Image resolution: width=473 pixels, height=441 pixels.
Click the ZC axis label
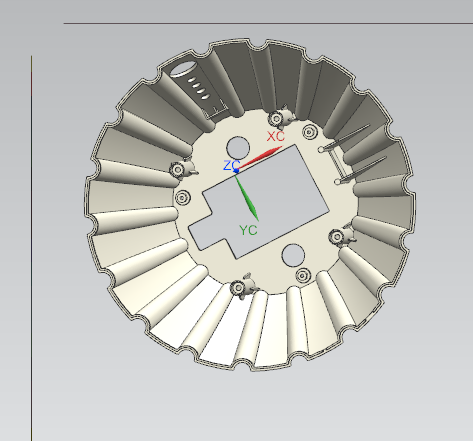click(231, 165)
